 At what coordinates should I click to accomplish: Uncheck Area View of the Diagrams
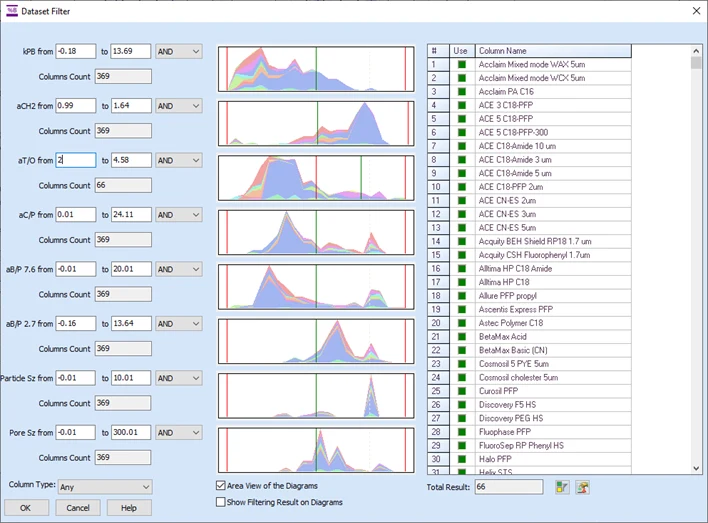[x=221, y=486]
